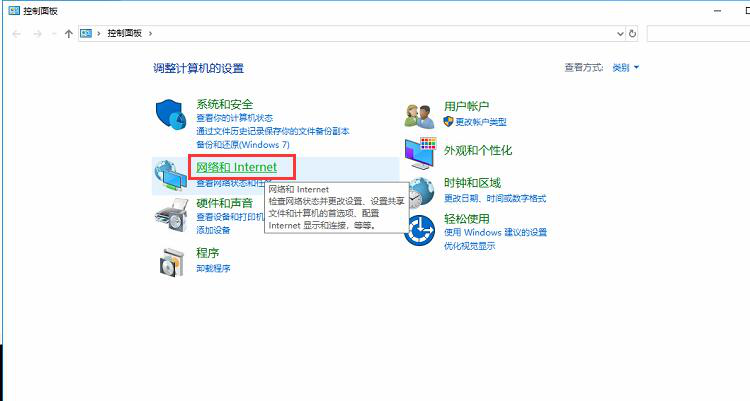The height and width of the screenshot is (401, 750).
Task: Click the 网络和 Internet globe icon
Action: 171,176
